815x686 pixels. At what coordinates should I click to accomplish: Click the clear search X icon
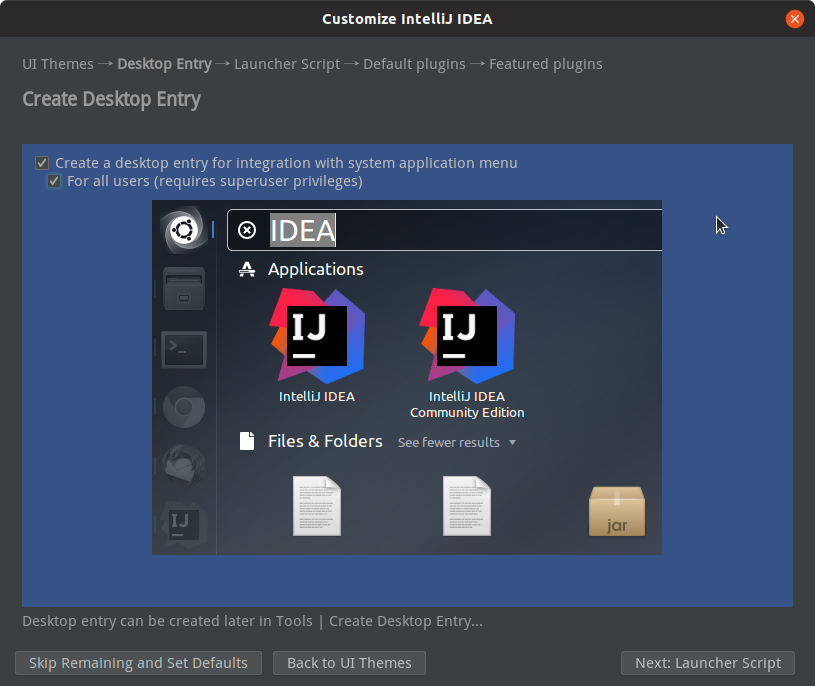point(247,230)
